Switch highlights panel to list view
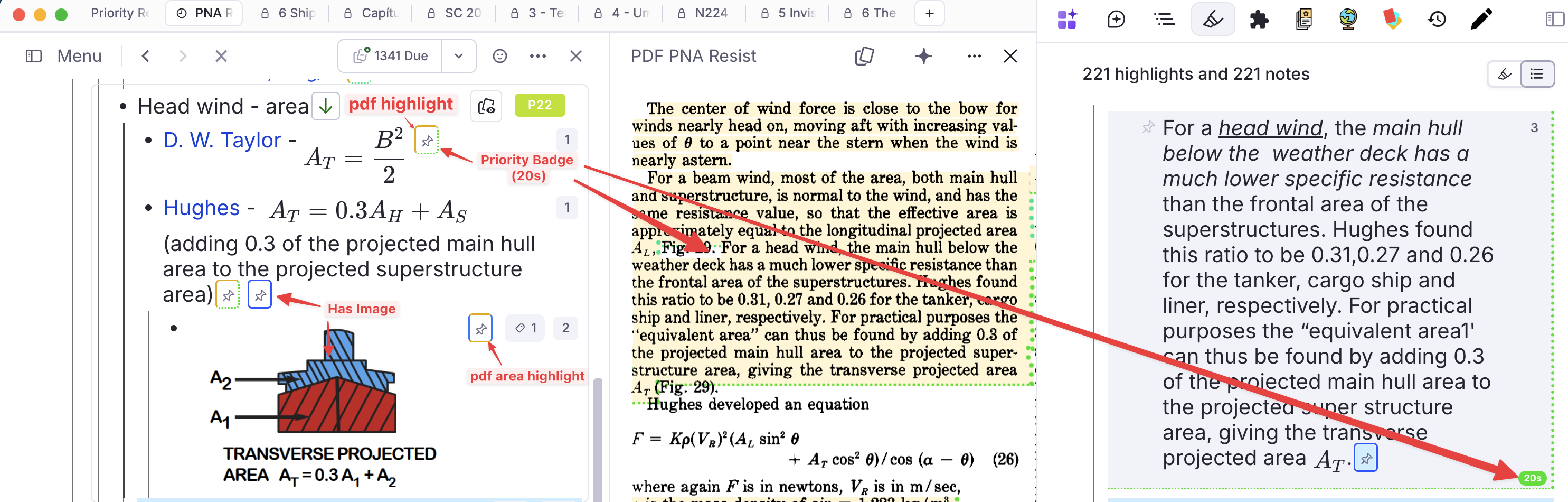The width and height of the screenshot is (1568, 502). click(1536, 74)
